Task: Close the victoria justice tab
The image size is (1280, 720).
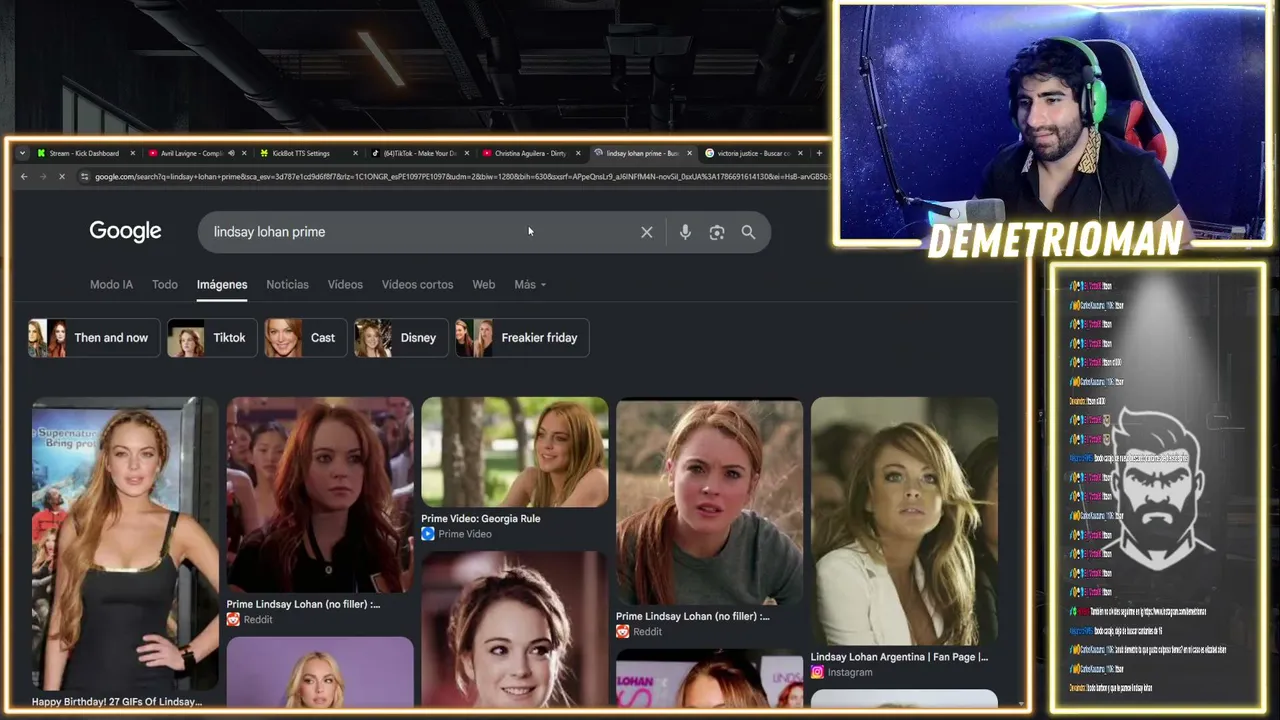Action: coord(800,153)
